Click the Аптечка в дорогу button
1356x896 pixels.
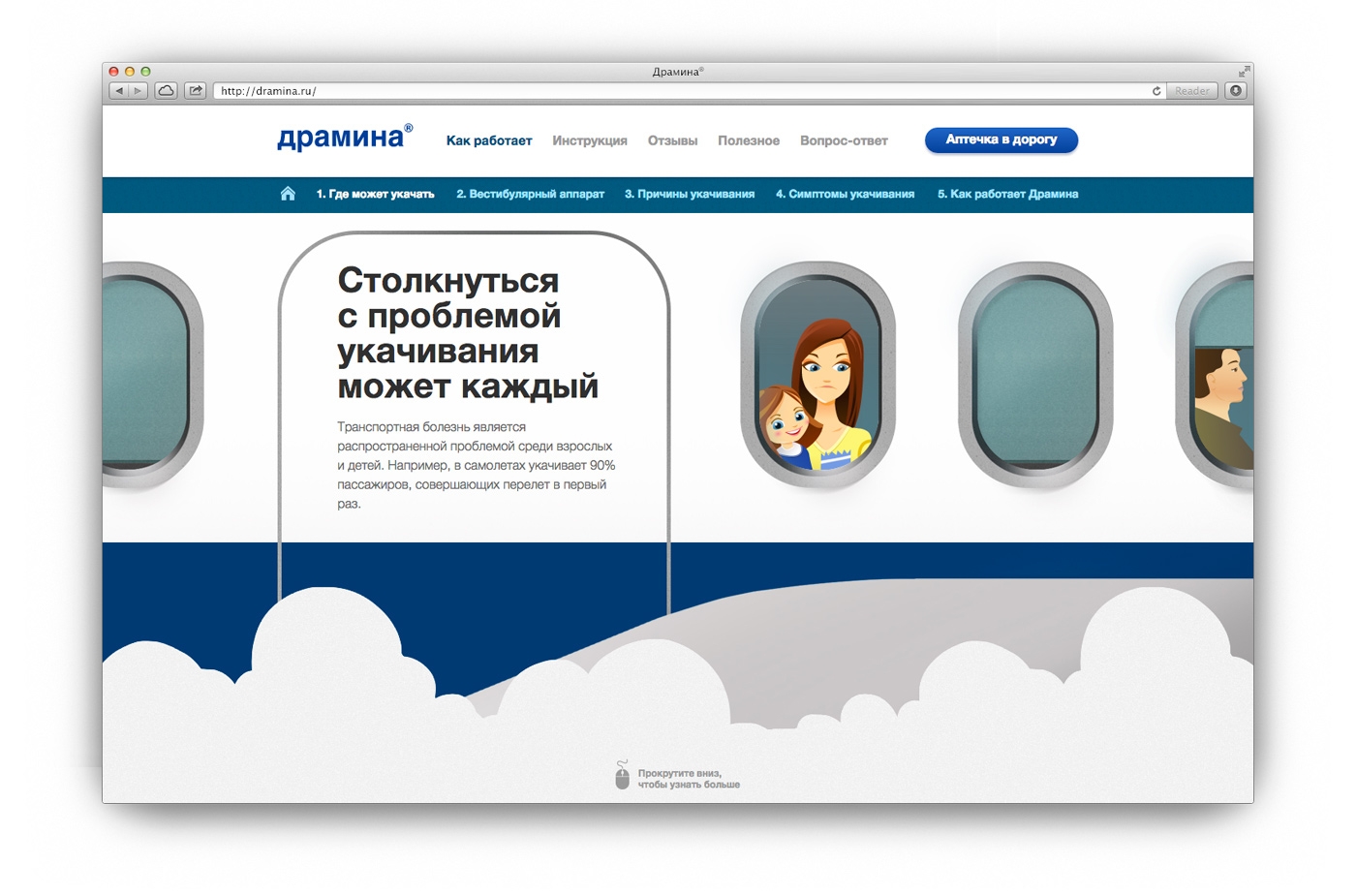pos(1002,139)
